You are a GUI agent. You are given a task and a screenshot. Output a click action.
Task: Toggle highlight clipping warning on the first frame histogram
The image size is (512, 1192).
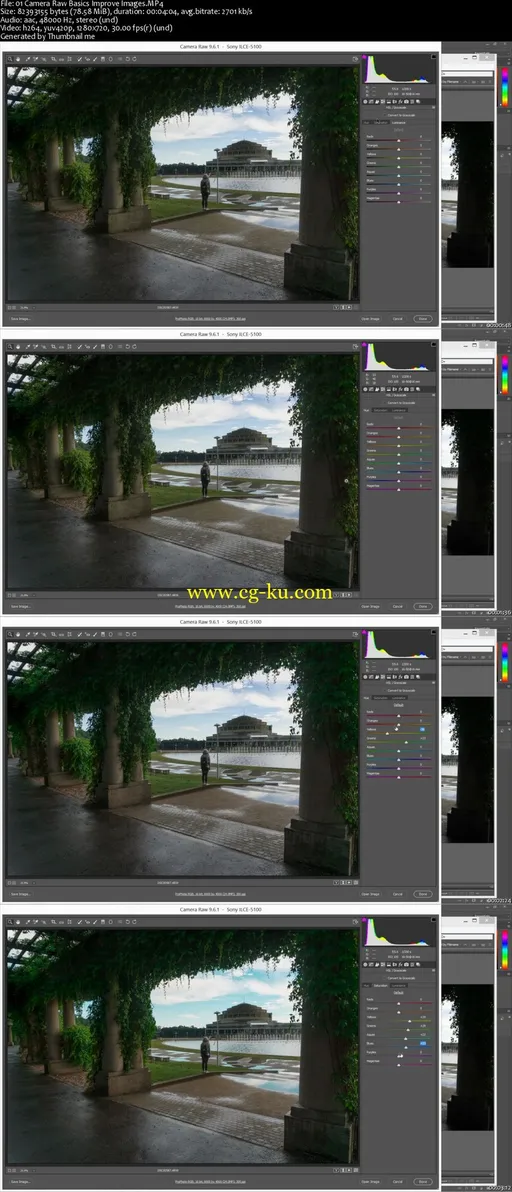click(434, 57)
